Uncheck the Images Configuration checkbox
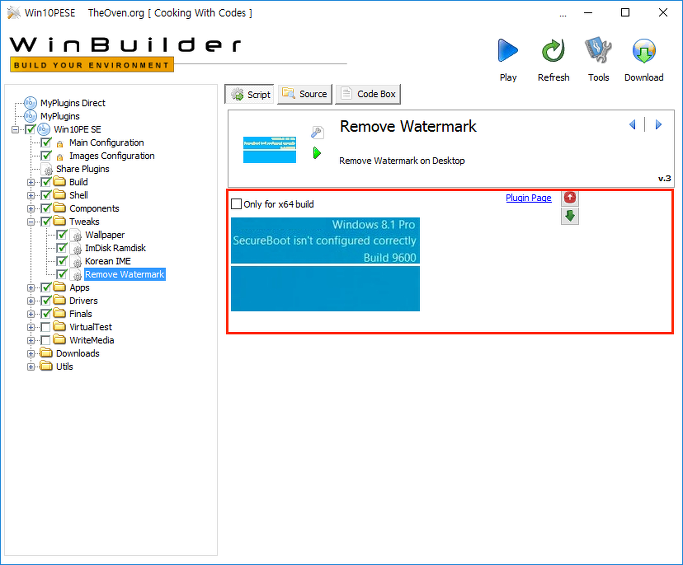The width and height of the screenshot is (683, 565). tap(46, 156)
